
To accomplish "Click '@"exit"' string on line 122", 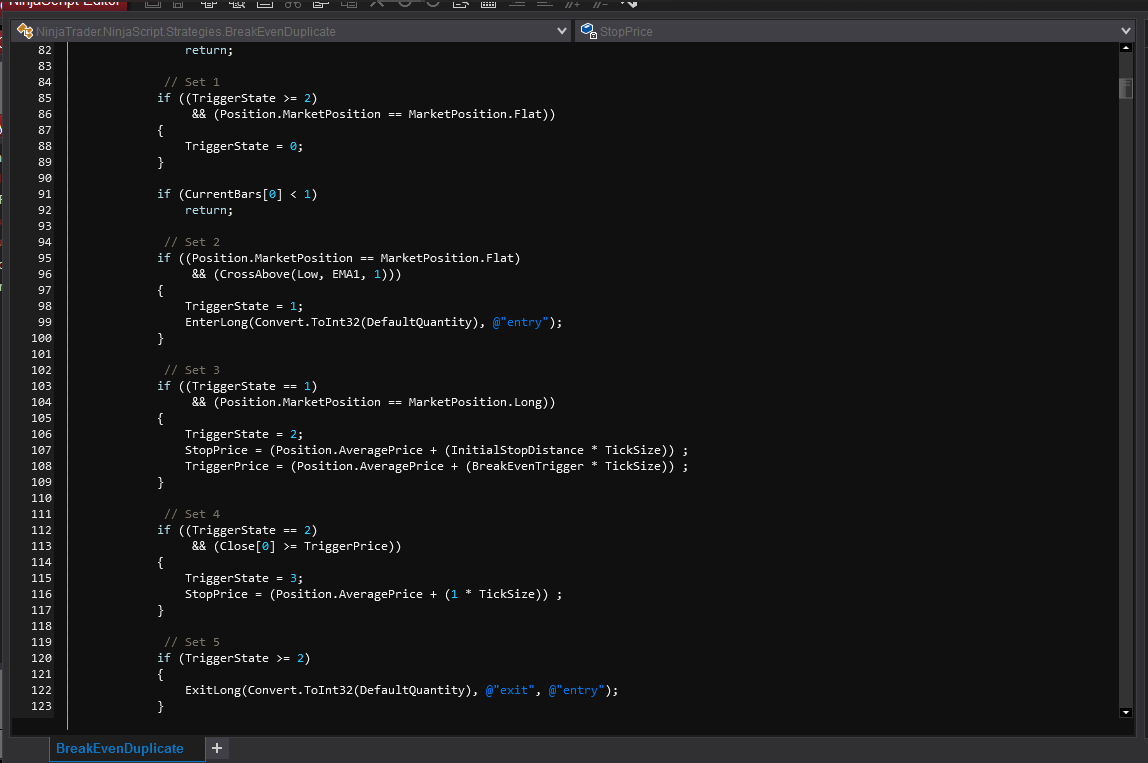I will click(x=510, y=691).
